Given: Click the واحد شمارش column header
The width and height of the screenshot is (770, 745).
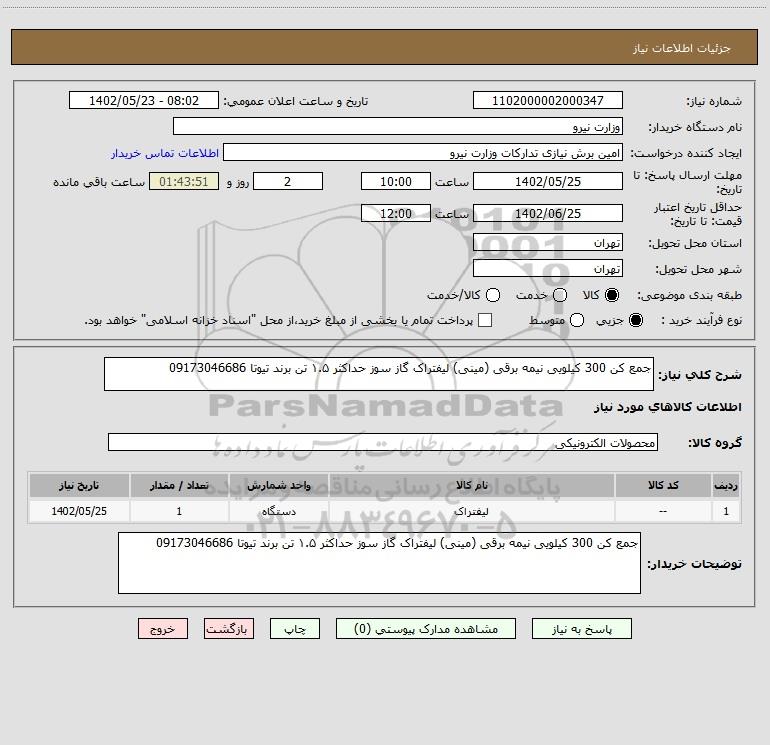Looking at the screenshot, I should (278, 485).
